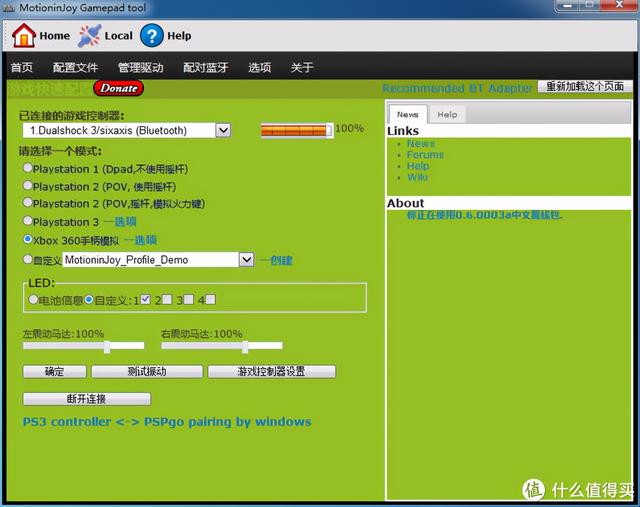Viewport: 640px width, 507px height.
Task: Open the 配置文件 menu item
Action: [75, 67]
